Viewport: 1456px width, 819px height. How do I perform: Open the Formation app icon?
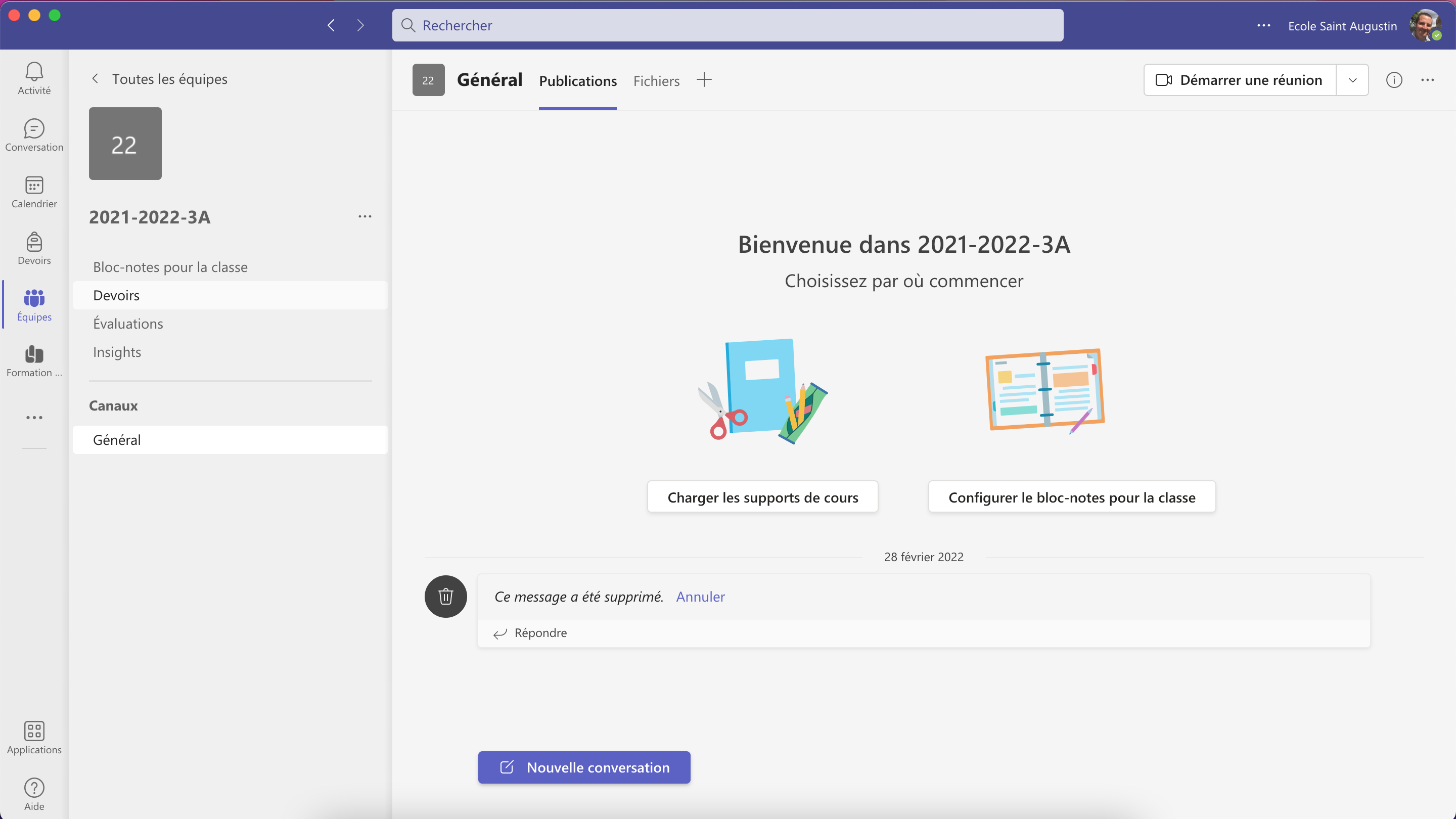coord(34,360)
